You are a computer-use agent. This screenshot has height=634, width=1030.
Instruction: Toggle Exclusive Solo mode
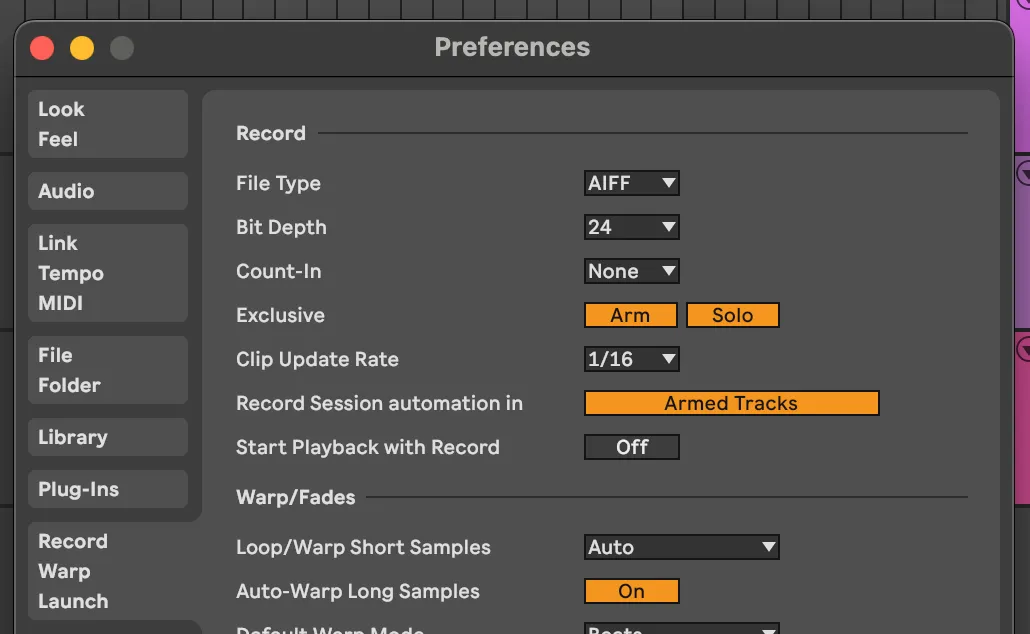pos(733,315)
